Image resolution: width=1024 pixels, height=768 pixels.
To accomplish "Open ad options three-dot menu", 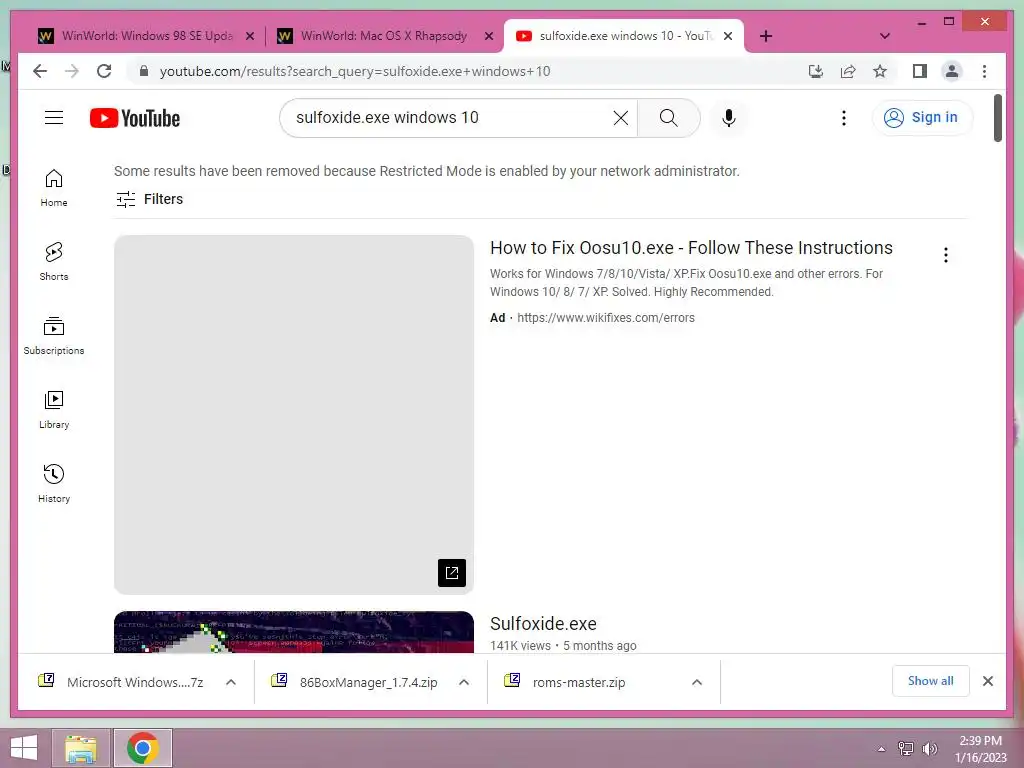I will pyautogui.click(x=946, y=255).
